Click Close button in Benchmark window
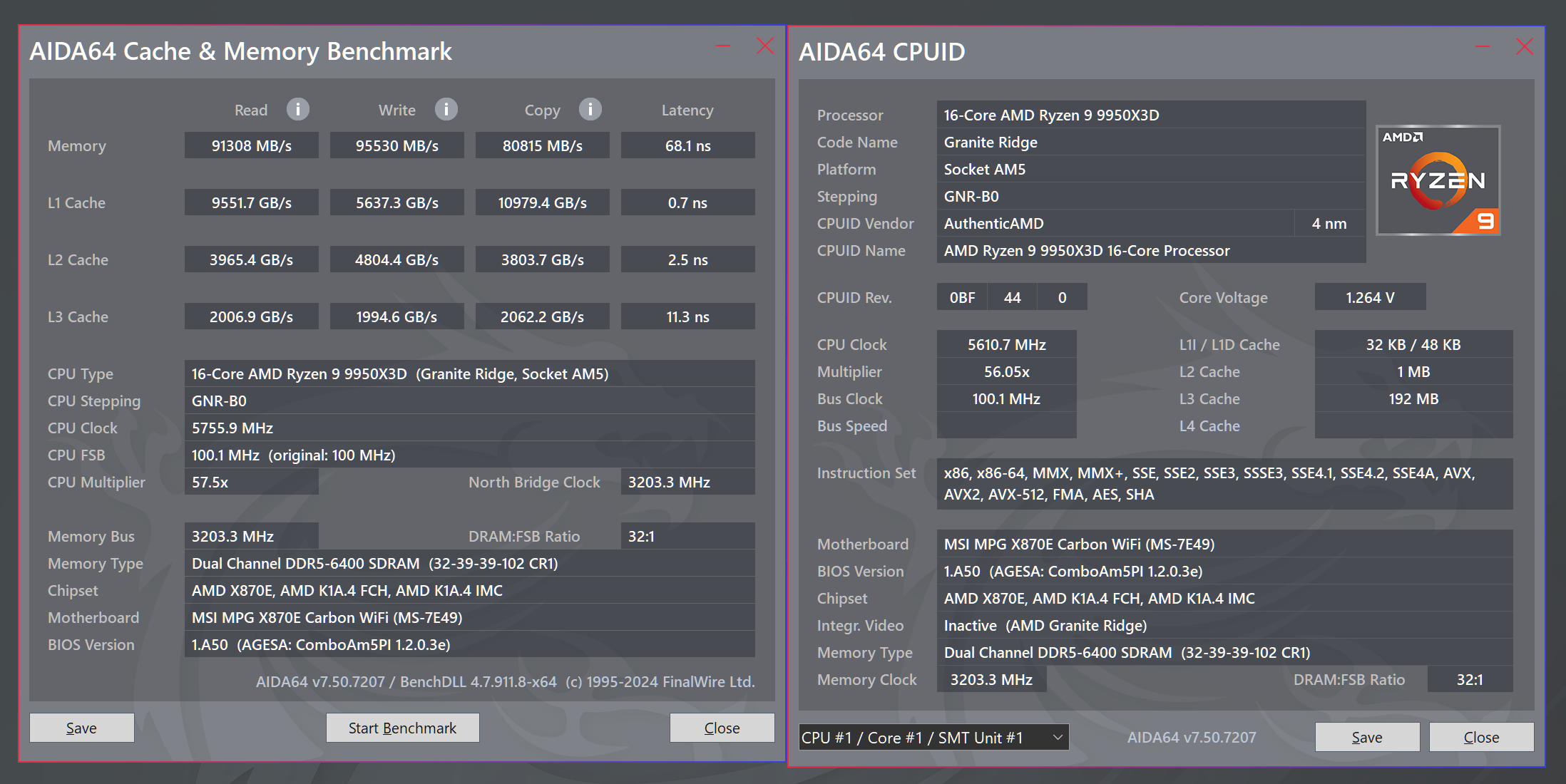The width and height of the screenshot is (1566, 784). pos(722,728)
